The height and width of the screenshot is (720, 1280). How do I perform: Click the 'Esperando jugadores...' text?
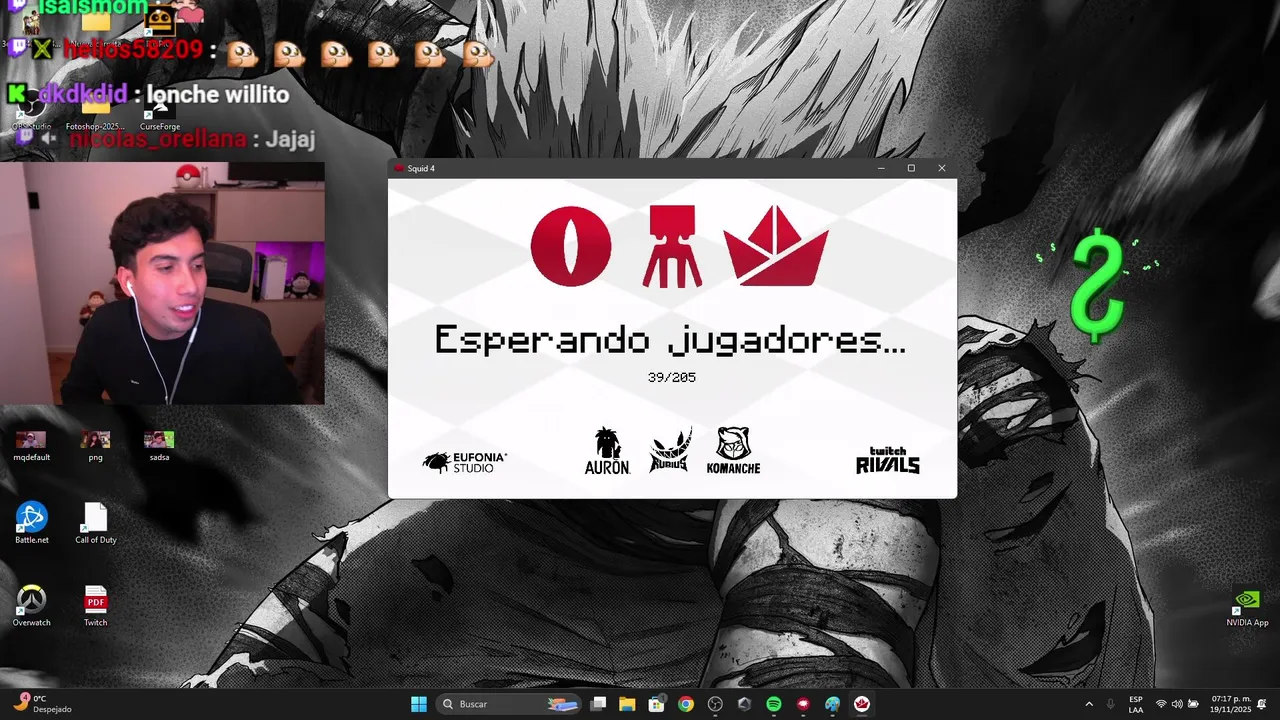[x=670, y=340]
